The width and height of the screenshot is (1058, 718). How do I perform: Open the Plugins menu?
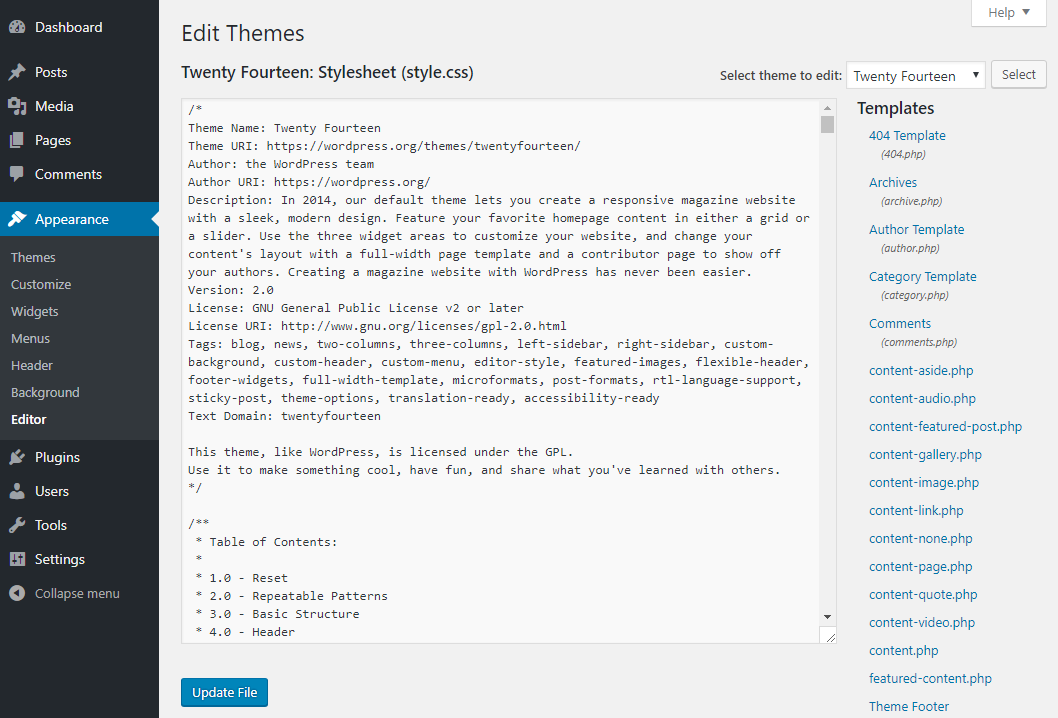coord(80,457)
